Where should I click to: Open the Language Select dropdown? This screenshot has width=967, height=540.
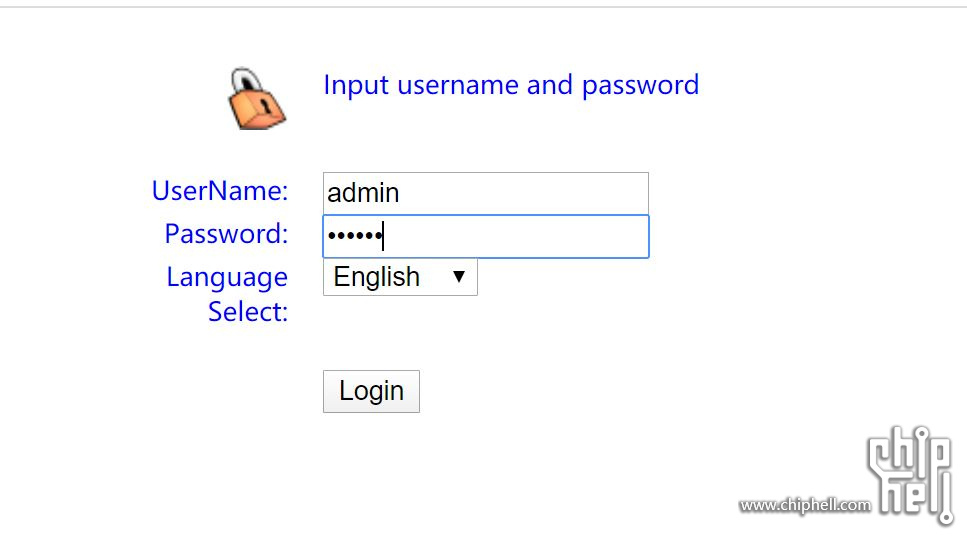click(x=400, y=277)
